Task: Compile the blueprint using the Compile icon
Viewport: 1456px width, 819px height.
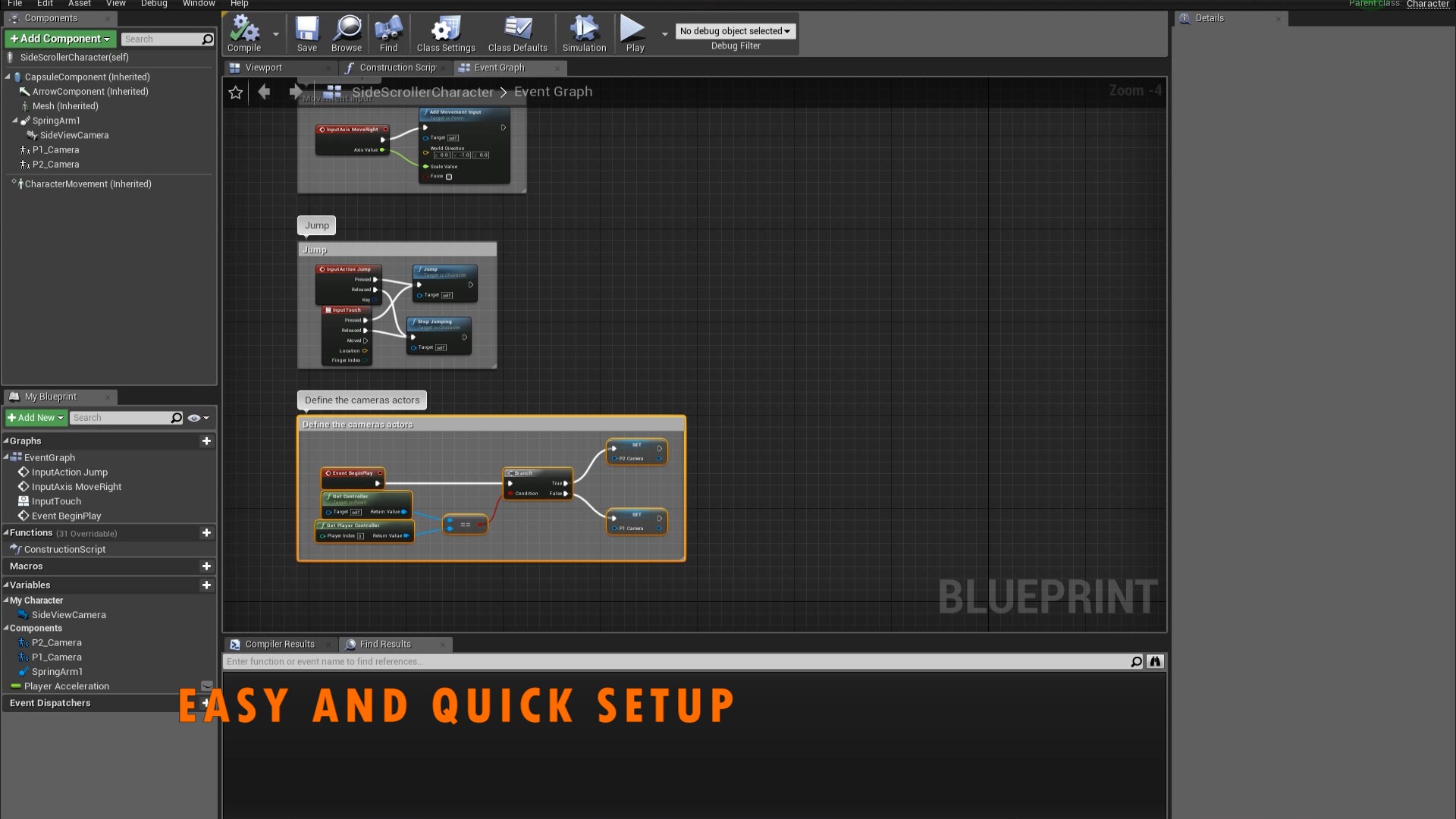Action: coord(243,30)
